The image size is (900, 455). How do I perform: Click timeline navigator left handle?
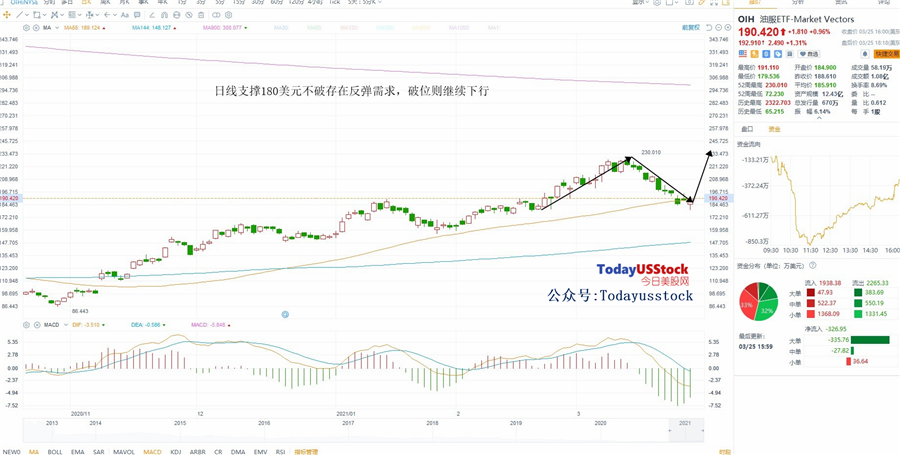coord(672,430)
